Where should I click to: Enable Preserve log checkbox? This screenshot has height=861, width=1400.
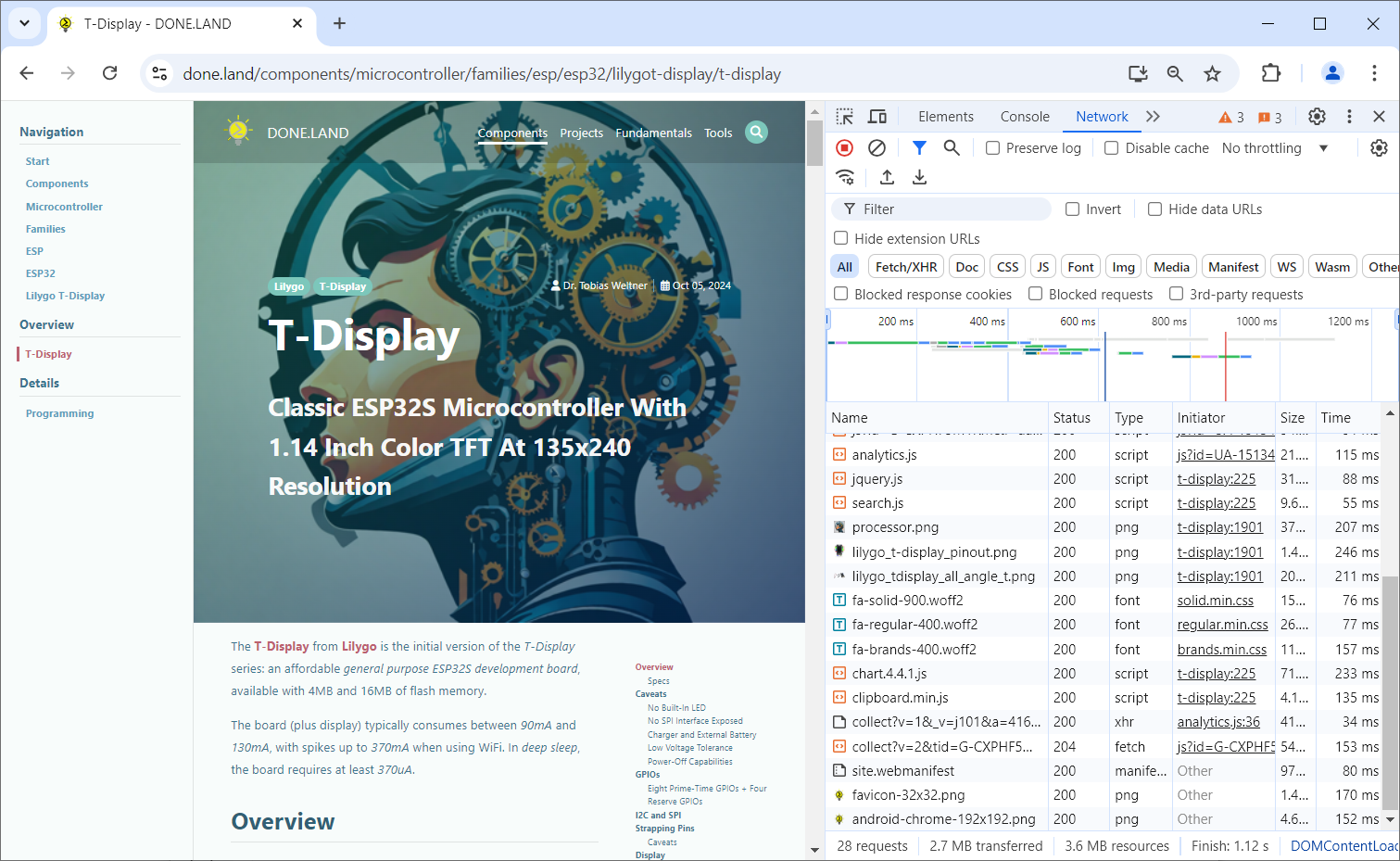tap(992, 148)
